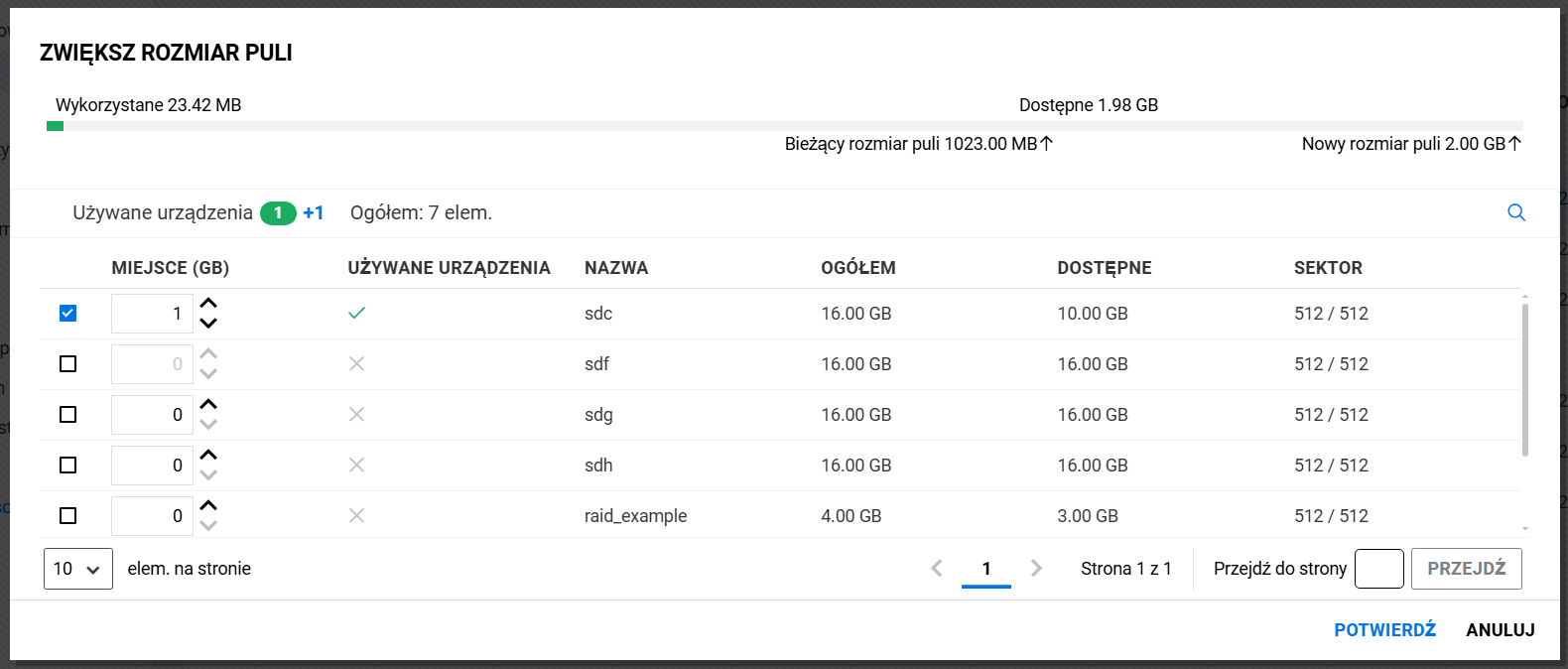
Task: Click the pool usage progress bar
Action: click(784, 126)
